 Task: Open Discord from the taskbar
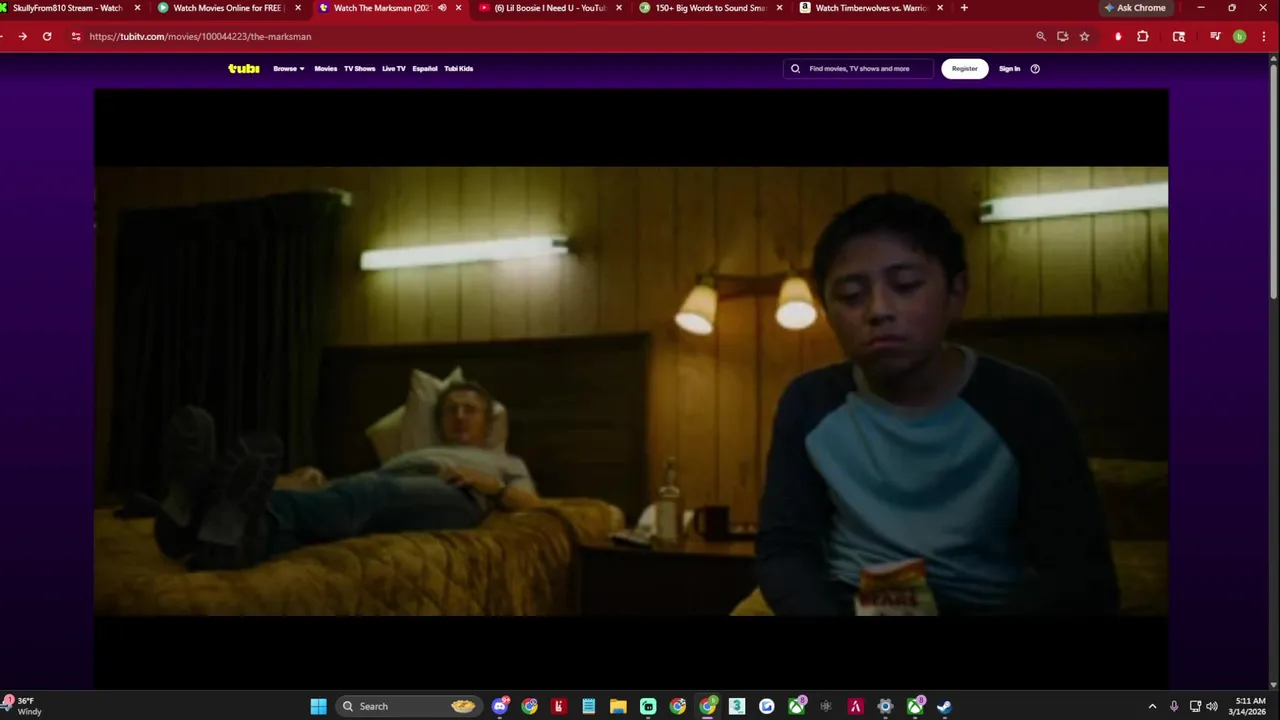(x=500, y=706)
